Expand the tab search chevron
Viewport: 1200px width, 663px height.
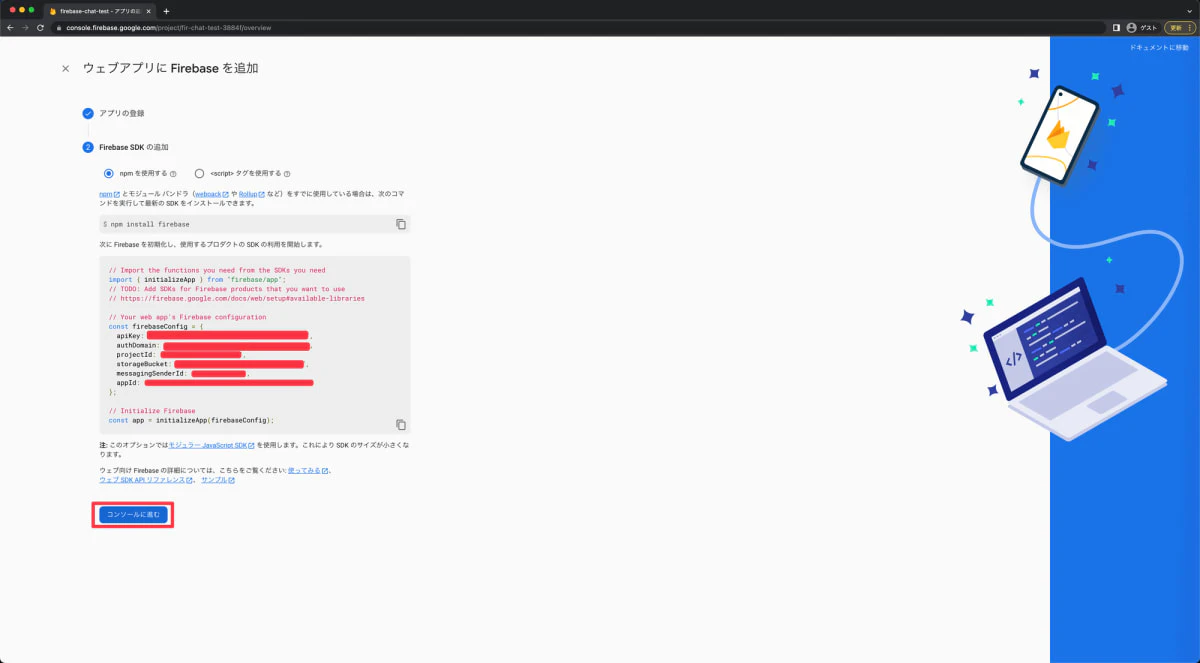point(1188,10)
